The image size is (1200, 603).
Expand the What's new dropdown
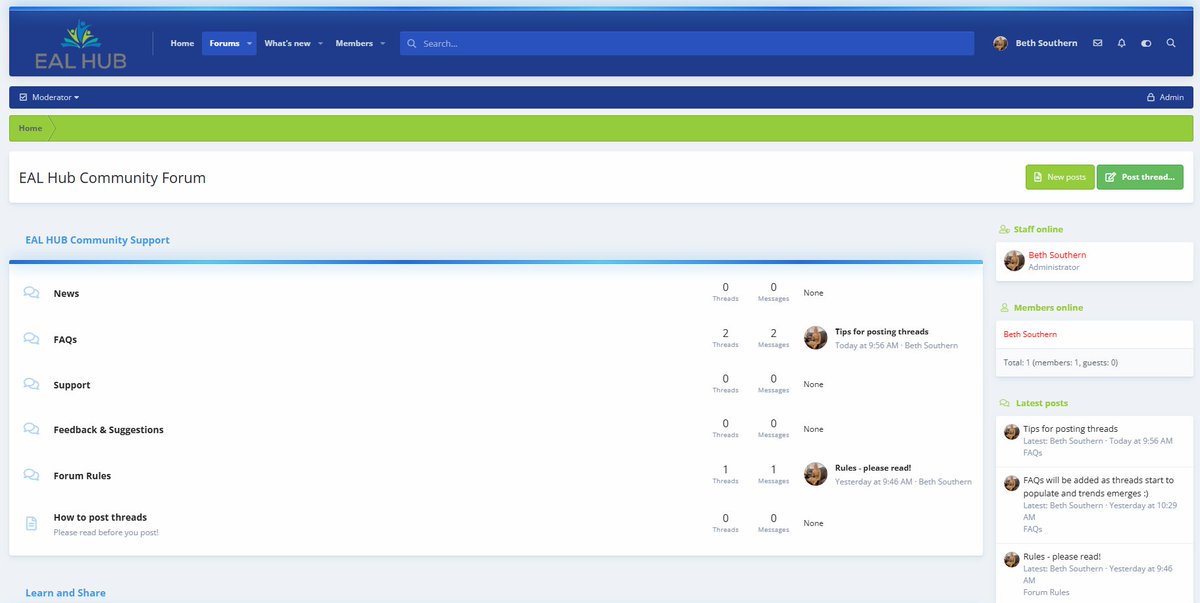tap(320, 43)
